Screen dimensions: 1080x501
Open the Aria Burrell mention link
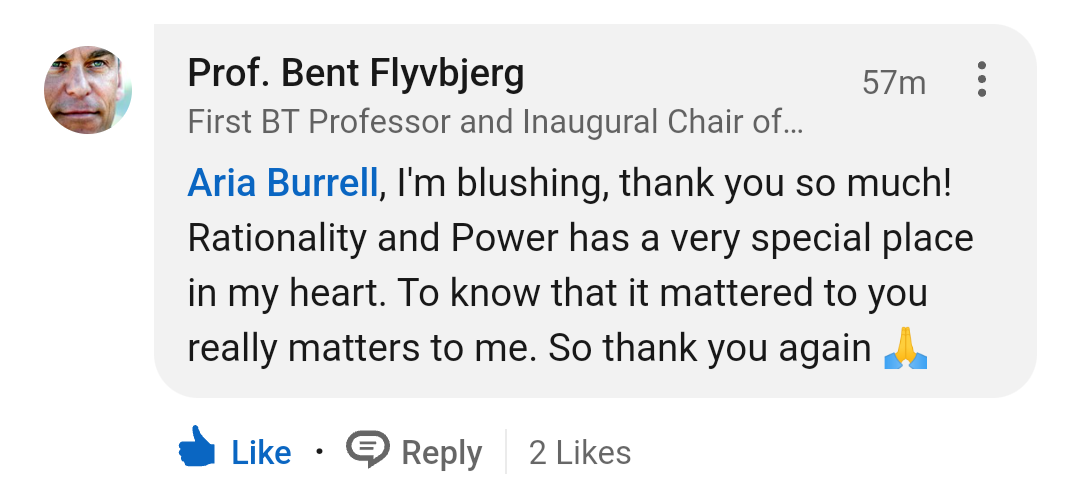283,183
